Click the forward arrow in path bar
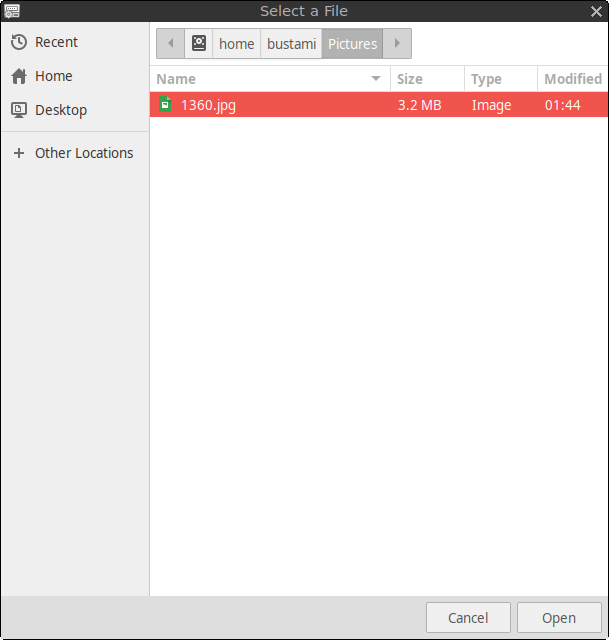This screenshot has width=609, height=640. 397,43
